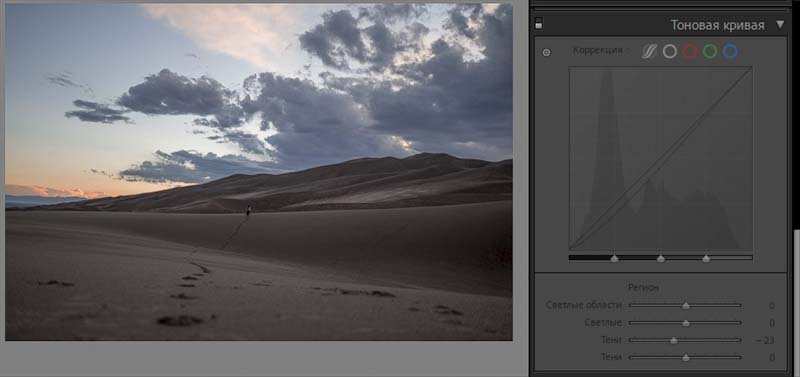
Task: Toggle the Тоновая кривая panel switch
Action: 539,23
